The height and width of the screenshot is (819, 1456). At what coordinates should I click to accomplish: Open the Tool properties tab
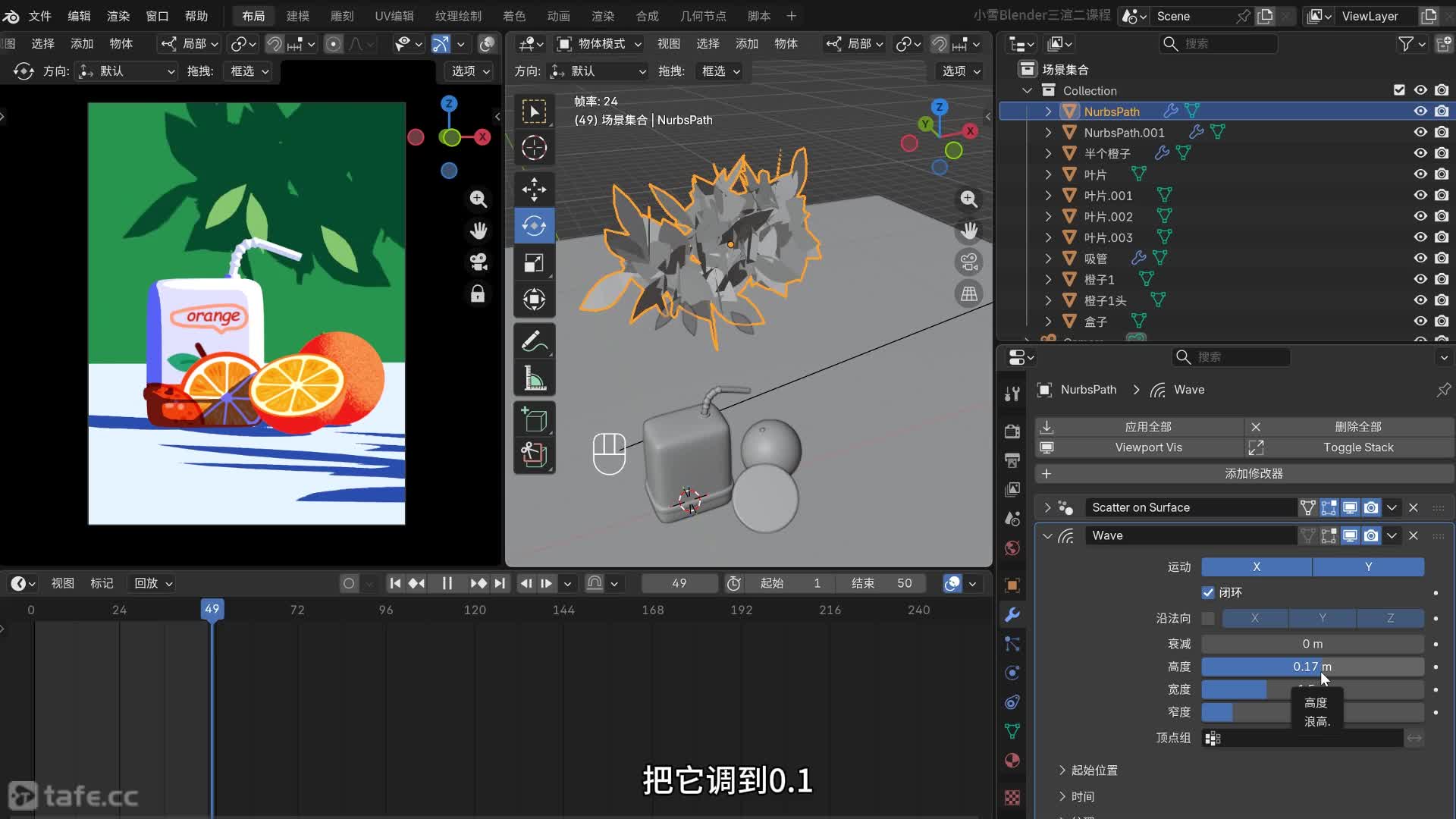tap(1012, 394)
